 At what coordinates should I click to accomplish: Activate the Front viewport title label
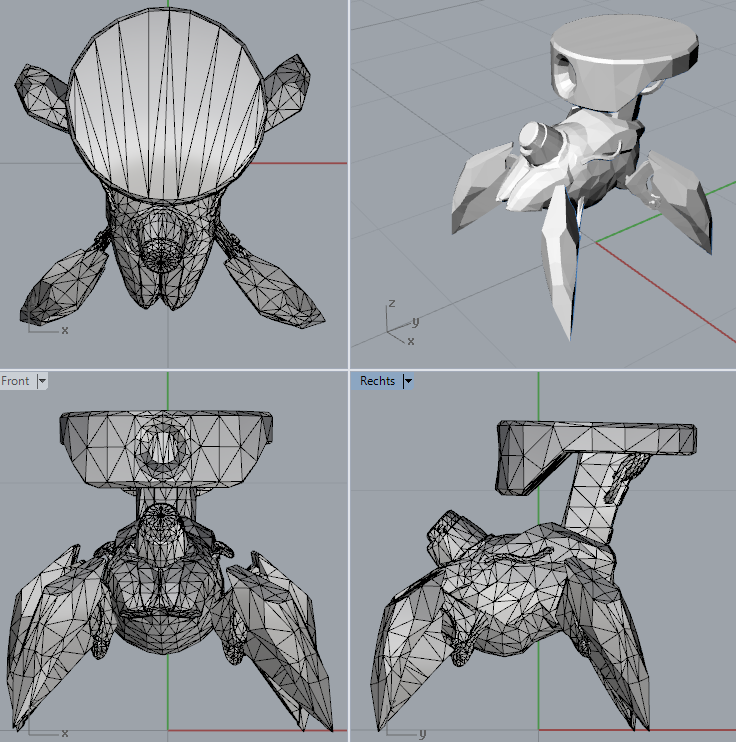(x=16, y=381)
